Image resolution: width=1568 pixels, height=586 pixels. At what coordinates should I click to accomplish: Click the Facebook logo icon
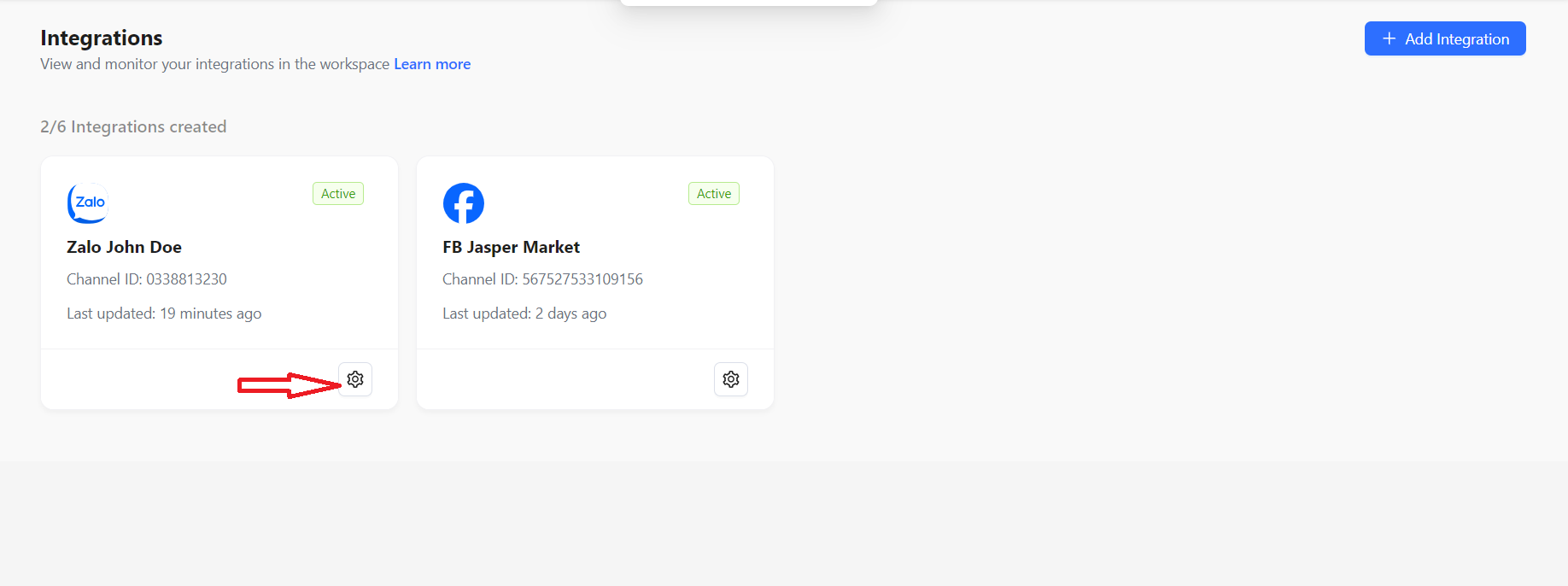click(464, 203)
